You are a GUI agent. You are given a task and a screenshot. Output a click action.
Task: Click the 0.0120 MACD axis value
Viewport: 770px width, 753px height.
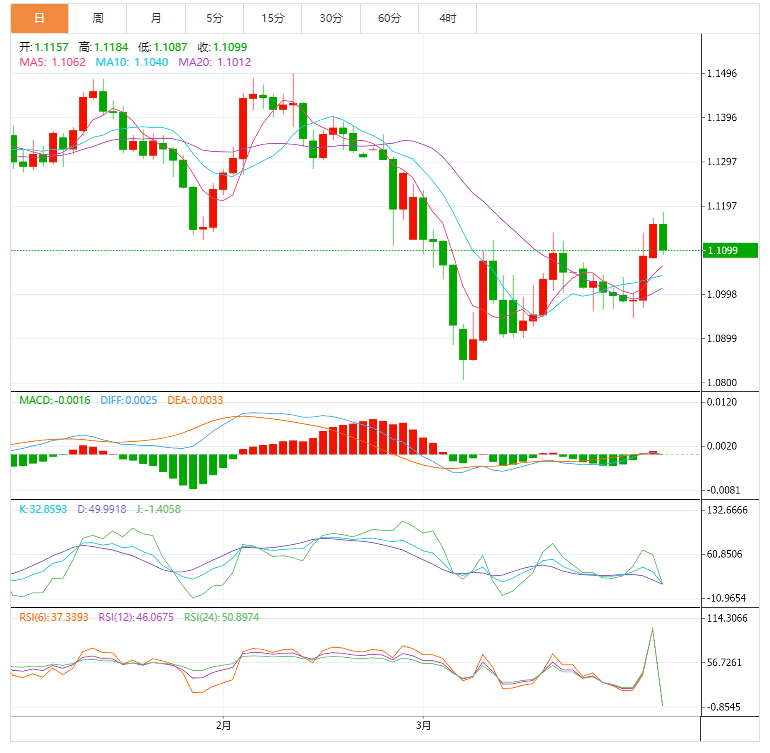pyautogui.click(x=722, y=402)
